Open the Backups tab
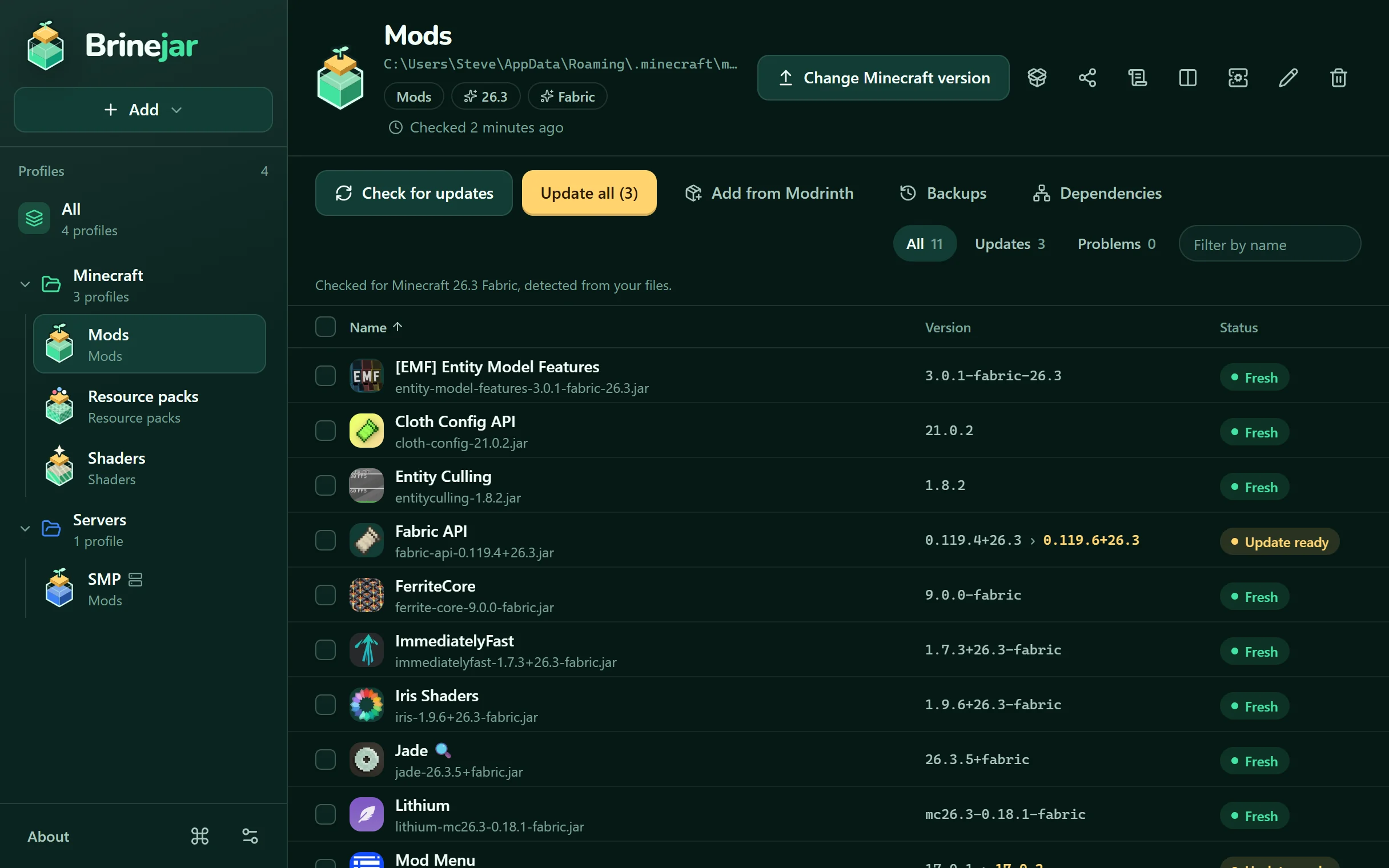 tap(943, 194)
